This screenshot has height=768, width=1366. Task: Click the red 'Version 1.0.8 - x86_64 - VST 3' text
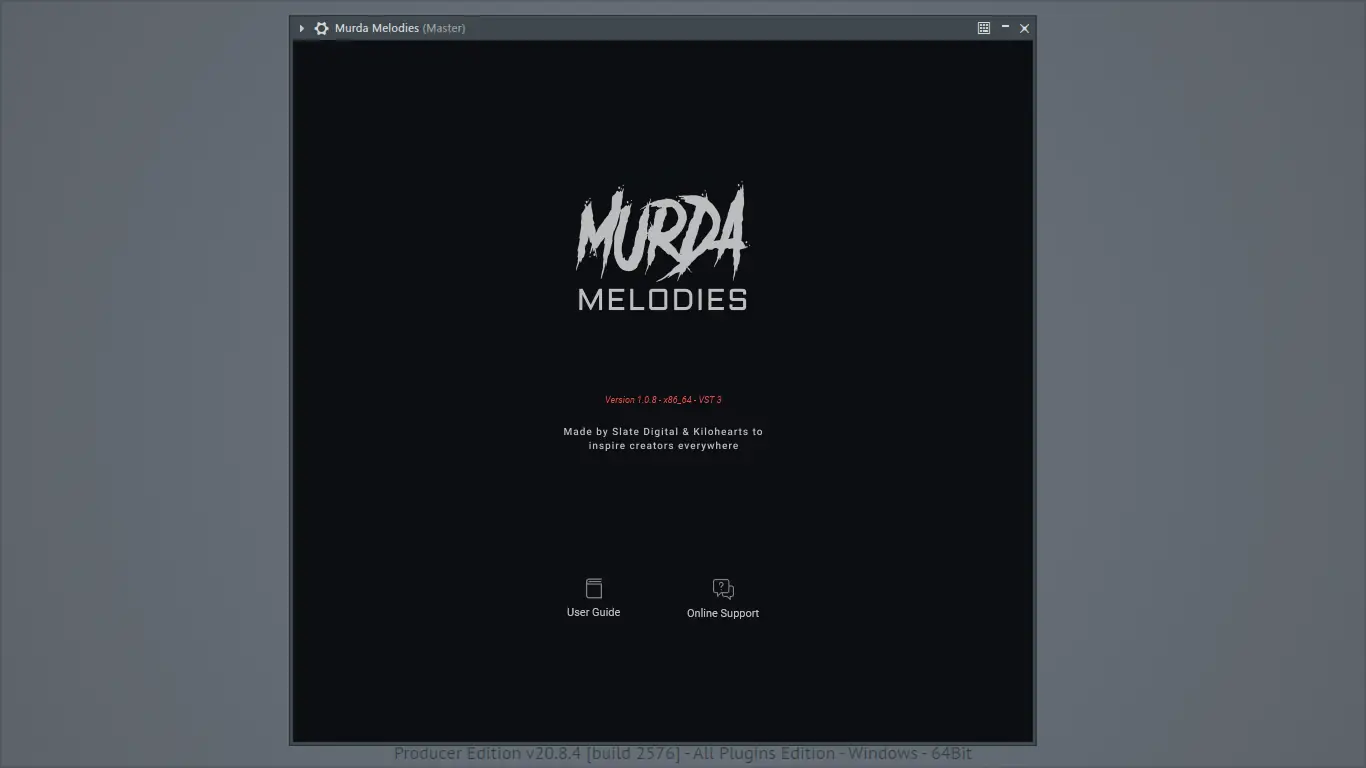663,400
